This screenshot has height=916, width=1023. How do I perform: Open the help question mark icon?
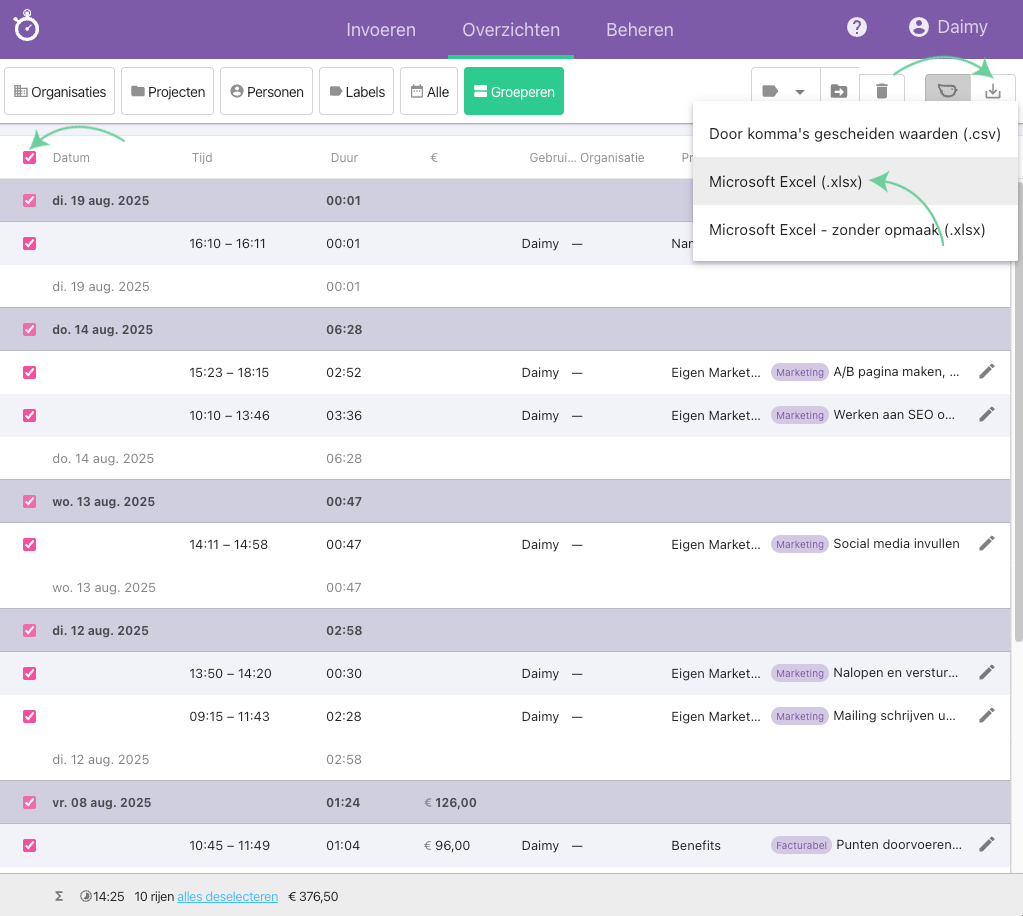tap(857, 27)
